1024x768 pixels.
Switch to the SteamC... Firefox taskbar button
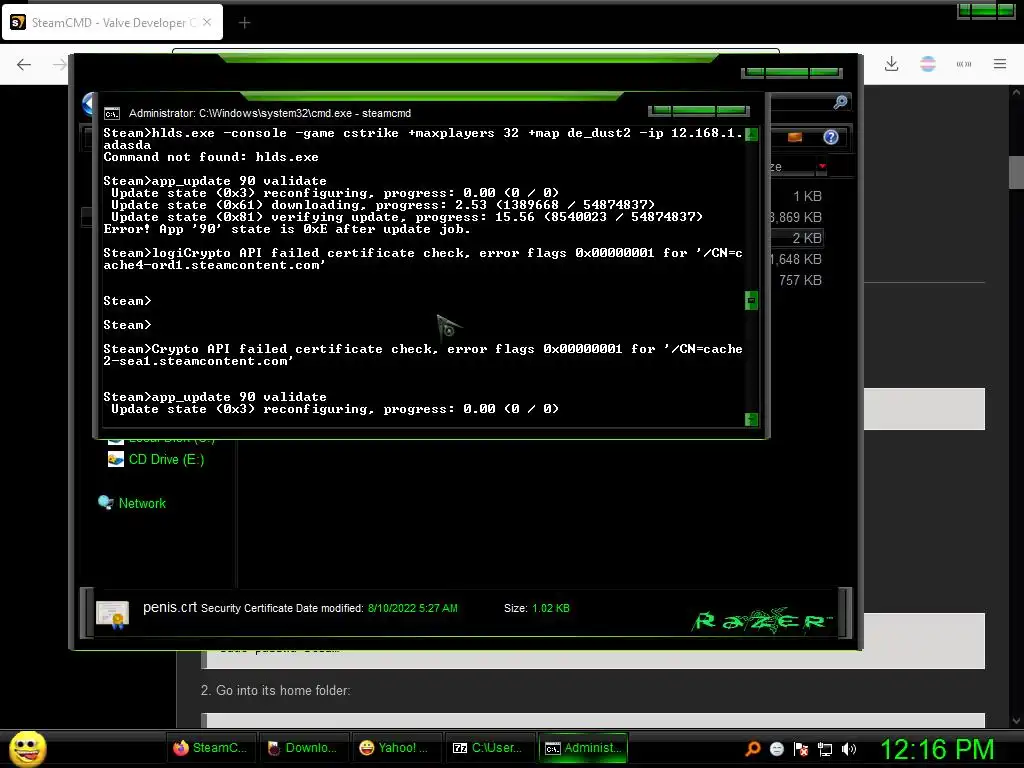(x=210, y=748)
